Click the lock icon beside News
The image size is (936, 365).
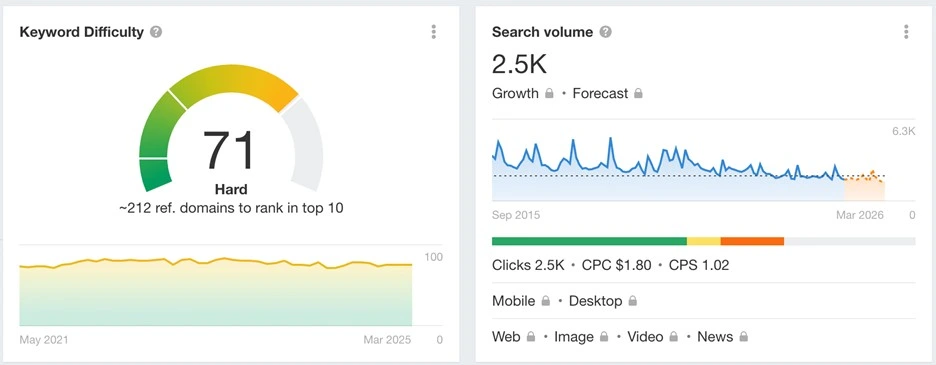pyautogui.click(x=743, y=337)
